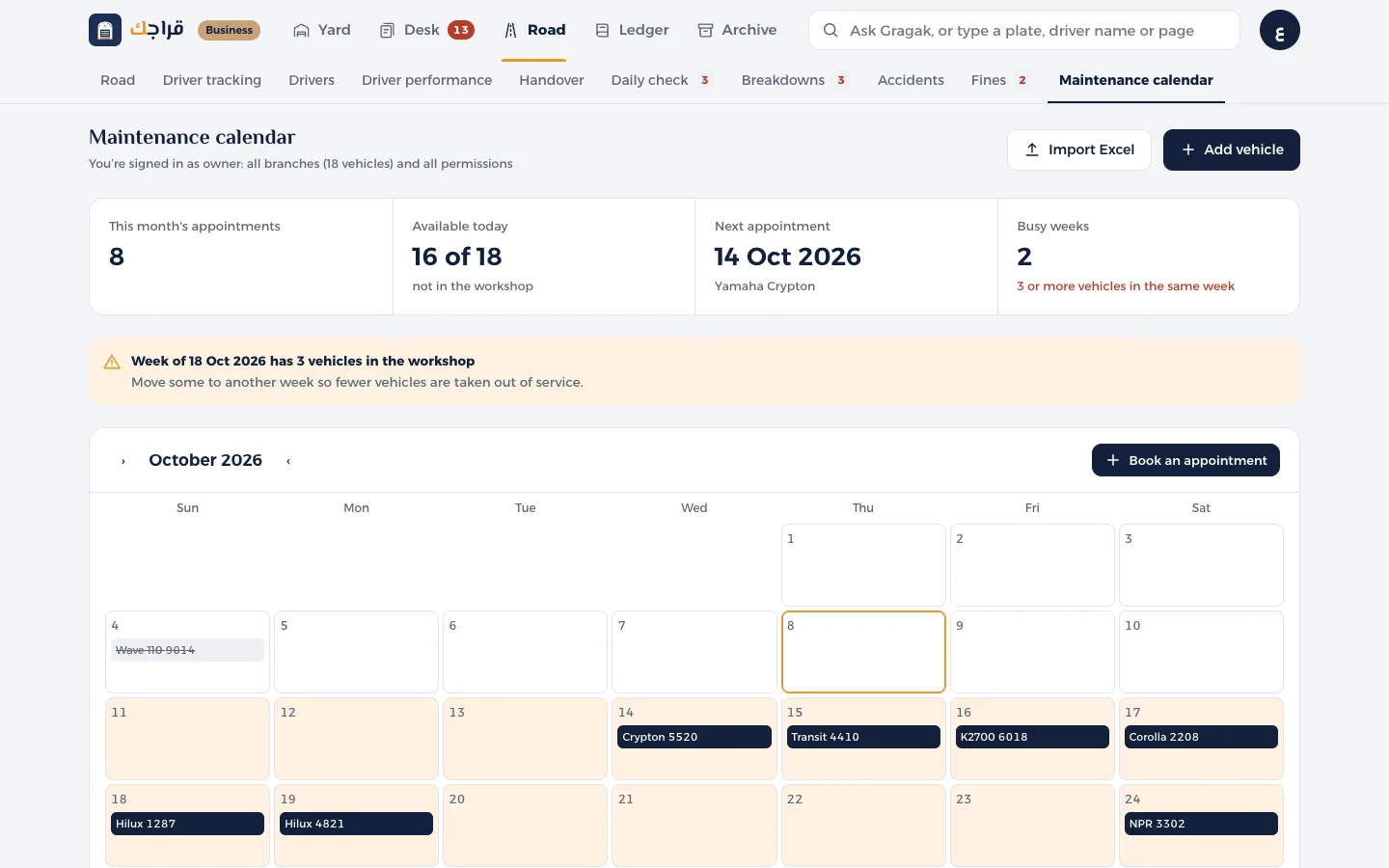
Task: Click the Add vehicle button
Action: point(1232,149)
